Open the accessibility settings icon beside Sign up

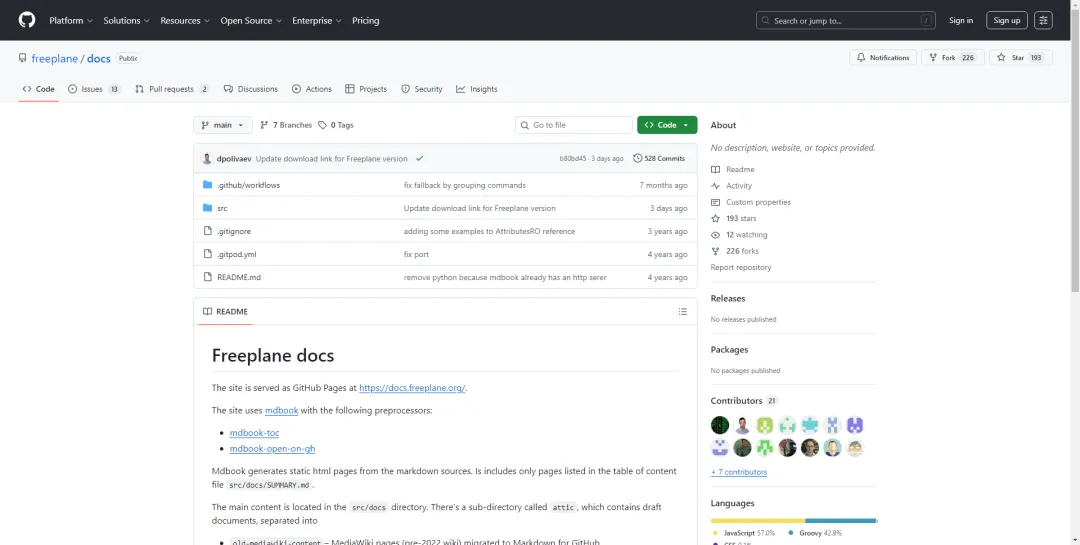[x=1043, y=21]
